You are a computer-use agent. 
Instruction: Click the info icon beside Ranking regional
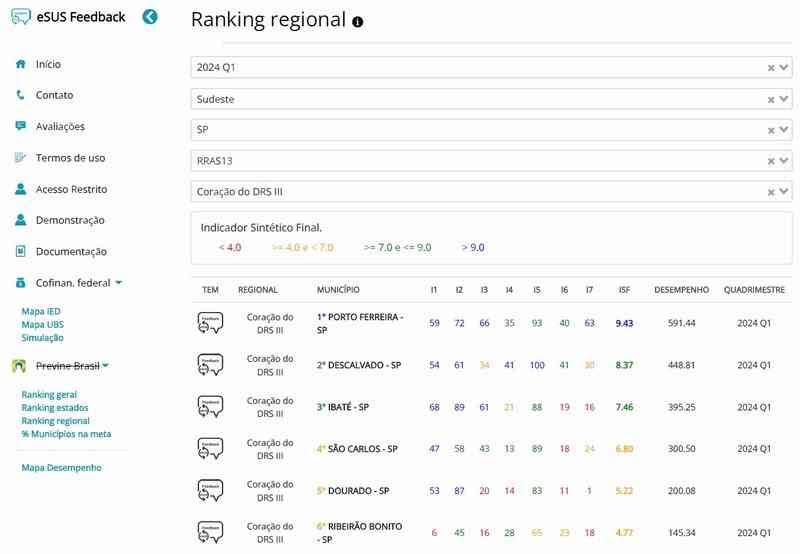[358, 21]
